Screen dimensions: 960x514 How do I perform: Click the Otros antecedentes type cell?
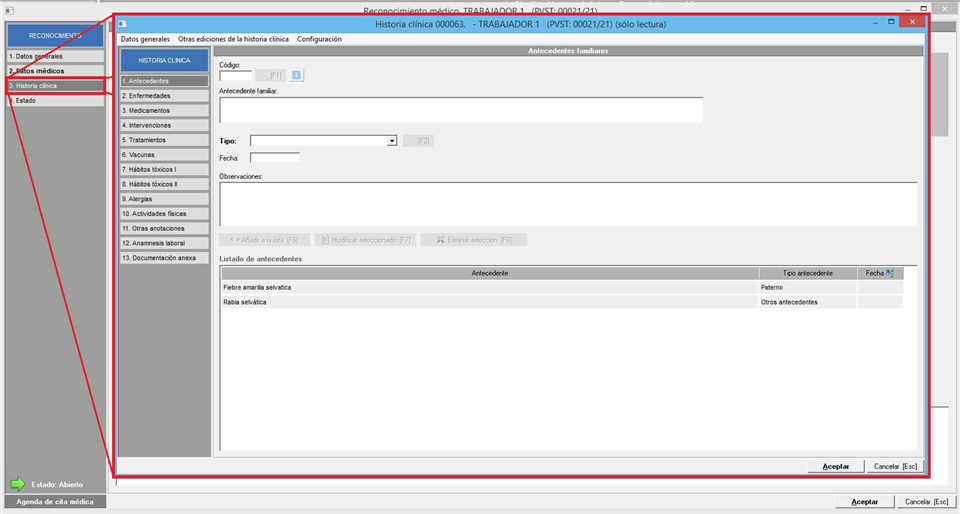pyautogui.click(x=808, y=302)
